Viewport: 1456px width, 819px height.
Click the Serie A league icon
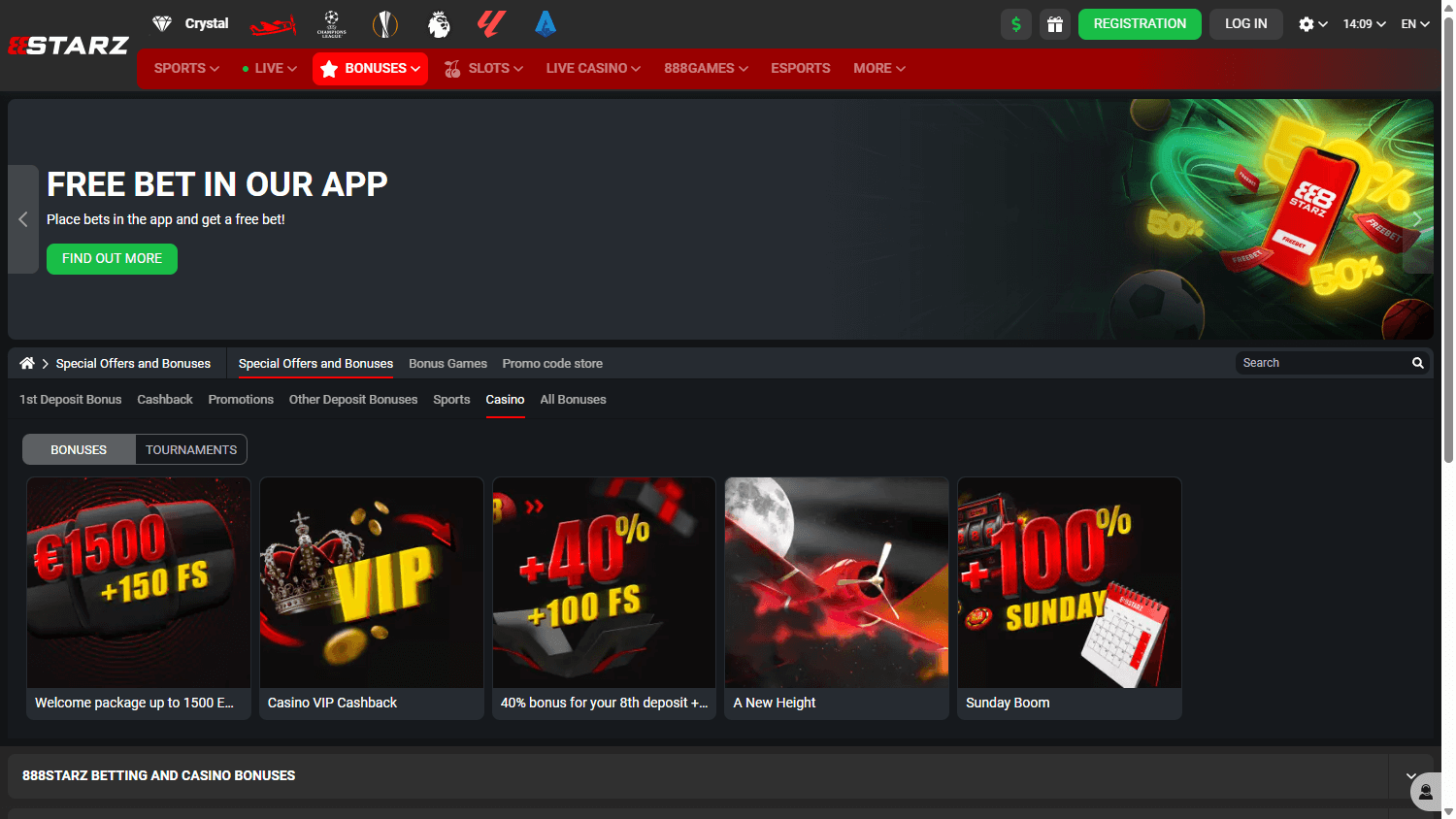[545, 24]
